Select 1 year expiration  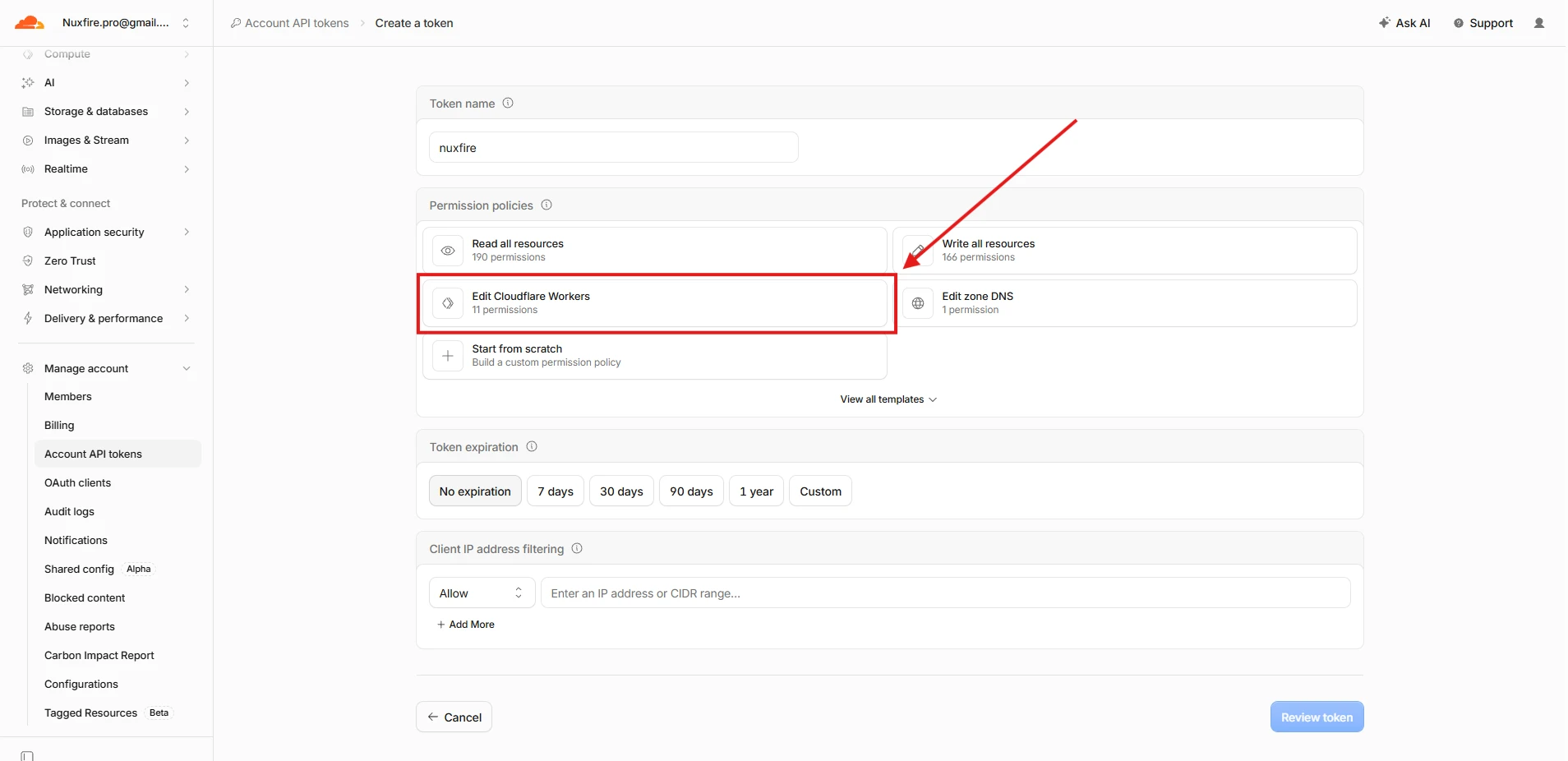(x=756, y=491)
